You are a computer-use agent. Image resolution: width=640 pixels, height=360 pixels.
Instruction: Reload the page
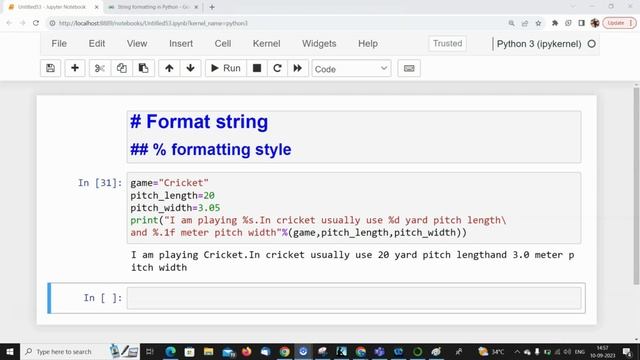(x=36, y=23)
